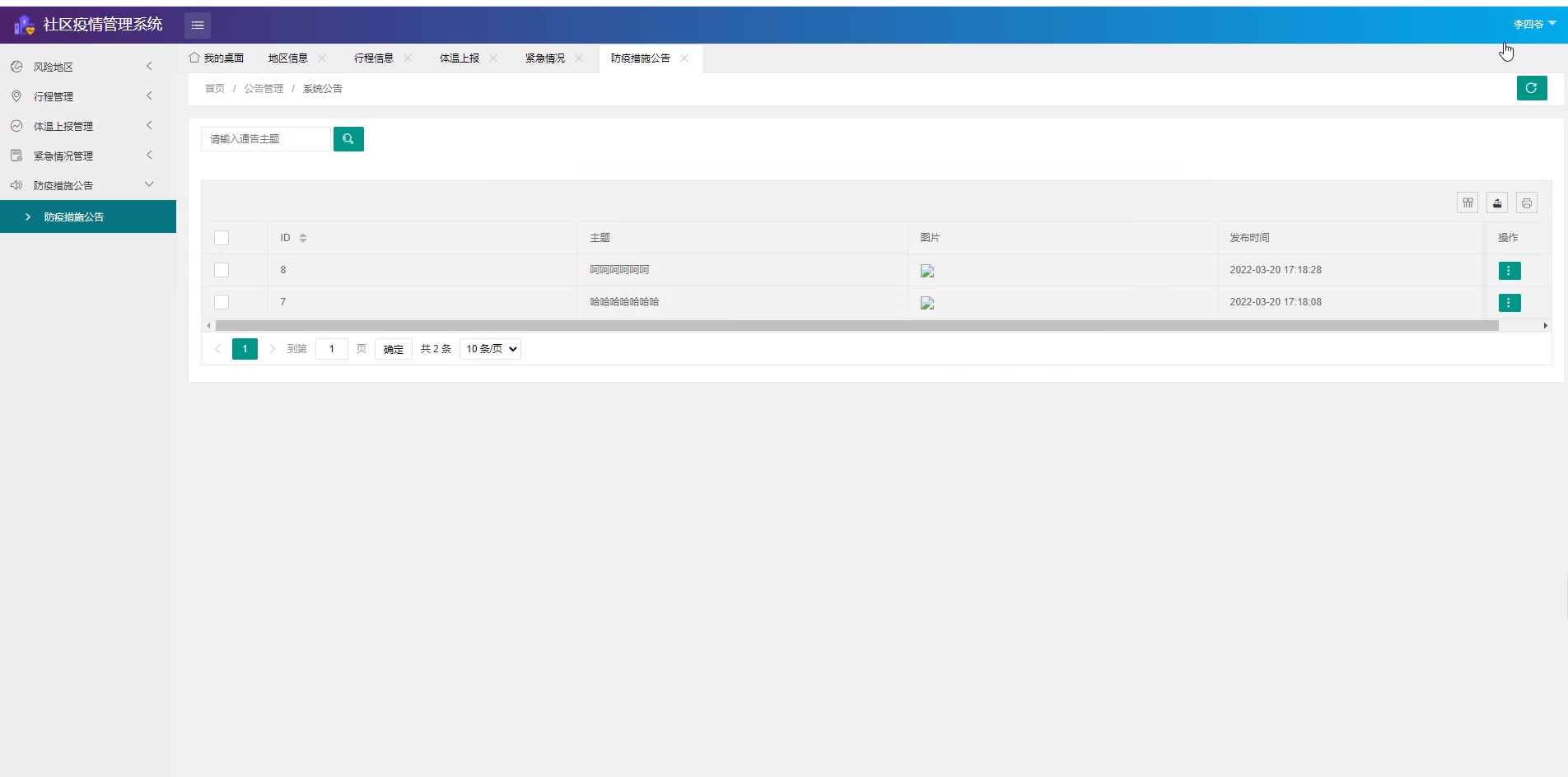Image resolution: width=1568 pixels, height=777 pixels.
Task: Click broken image thumbnail in row 7
Action: (927, 303)
